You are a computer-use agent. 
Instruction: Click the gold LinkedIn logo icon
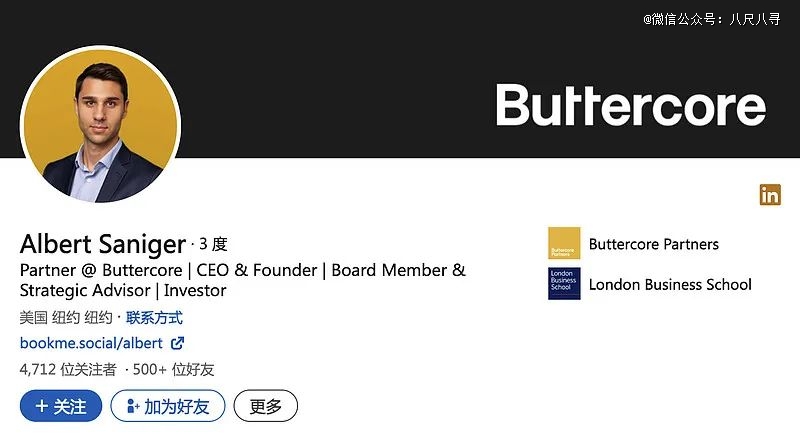point(770,194)
